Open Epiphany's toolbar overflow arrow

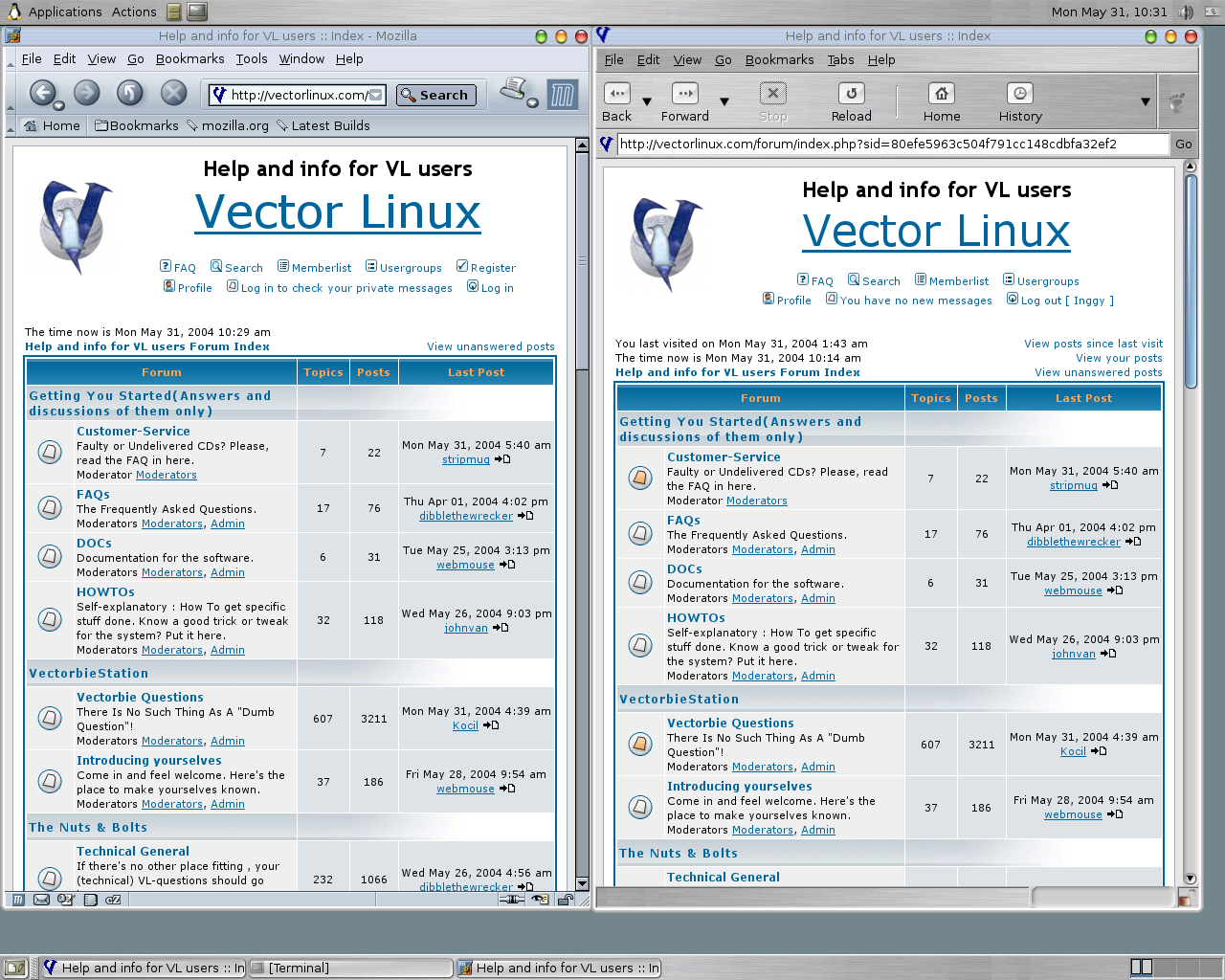1146,101
